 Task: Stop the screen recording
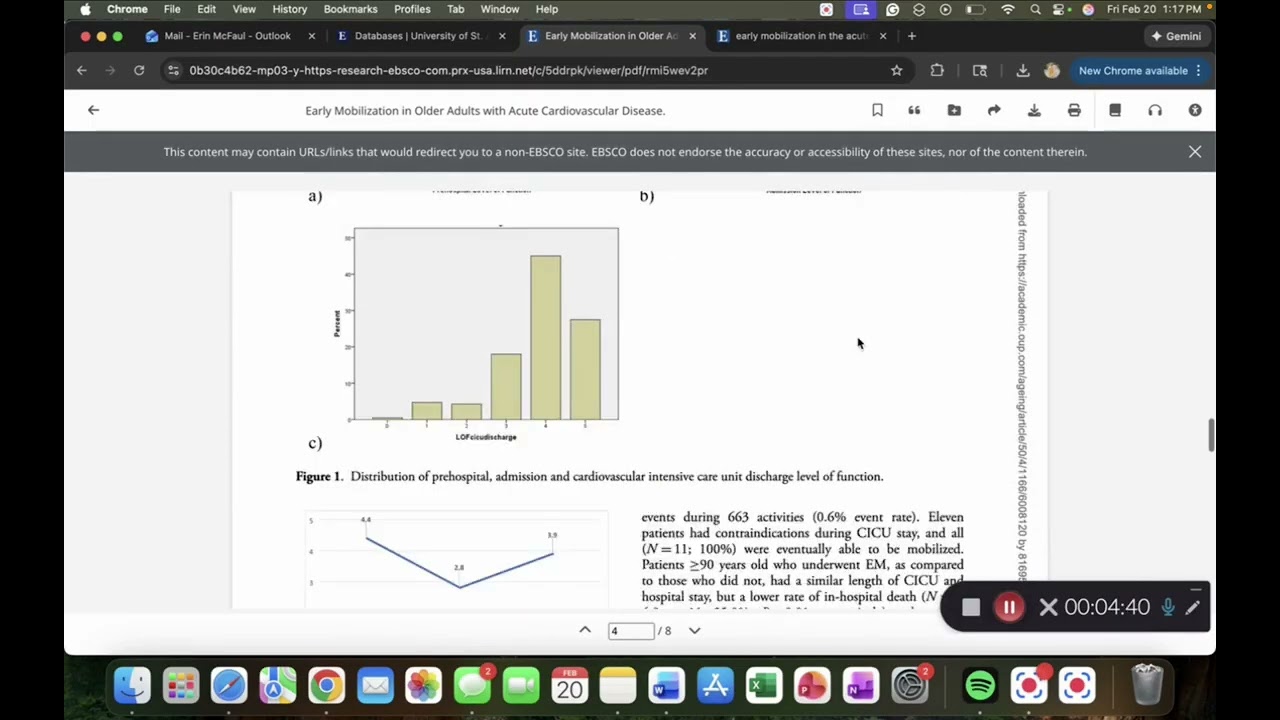tap(970, 607)
